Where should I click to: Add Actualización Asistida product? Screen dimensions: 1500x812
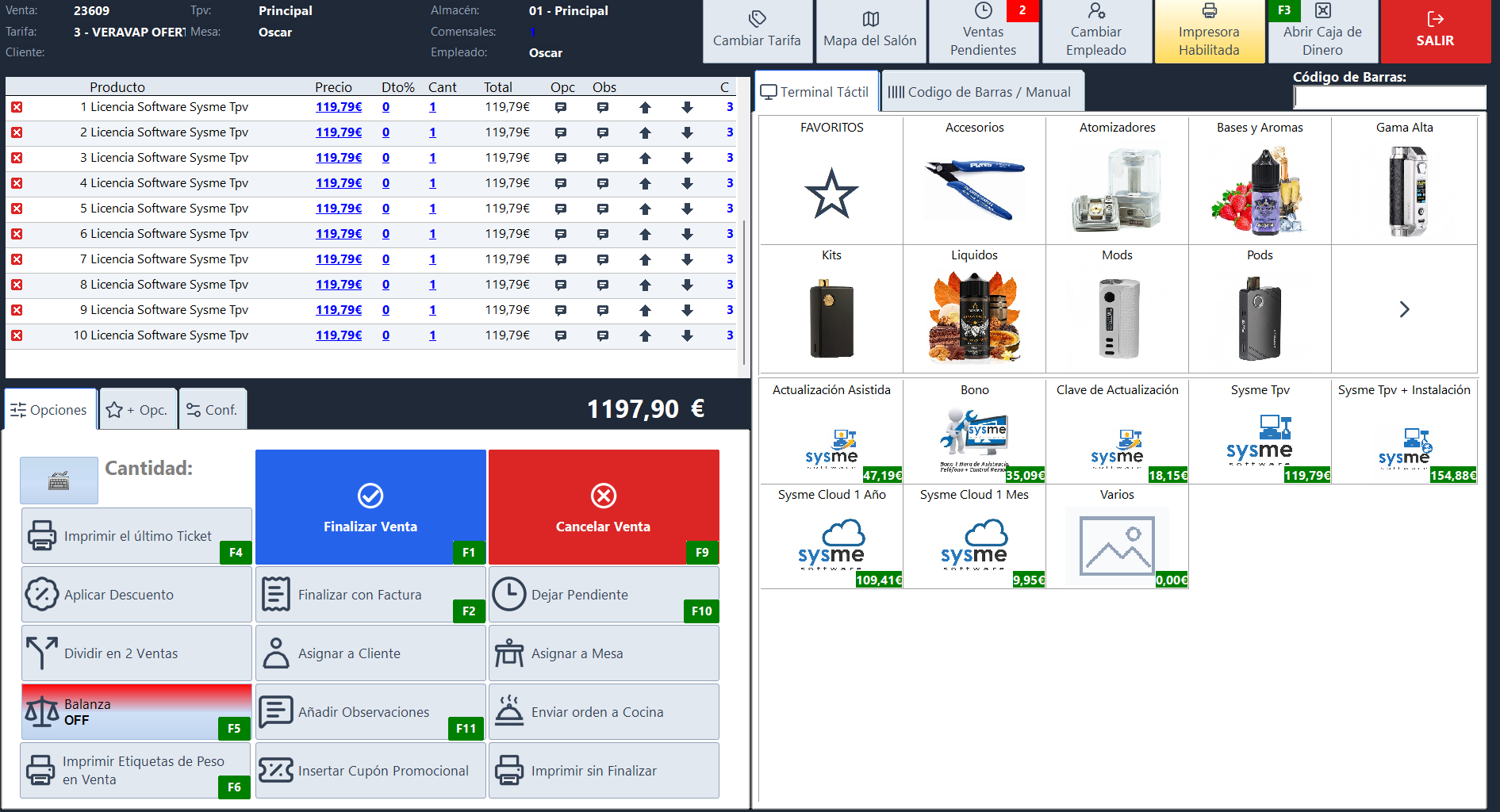(831, 431)
